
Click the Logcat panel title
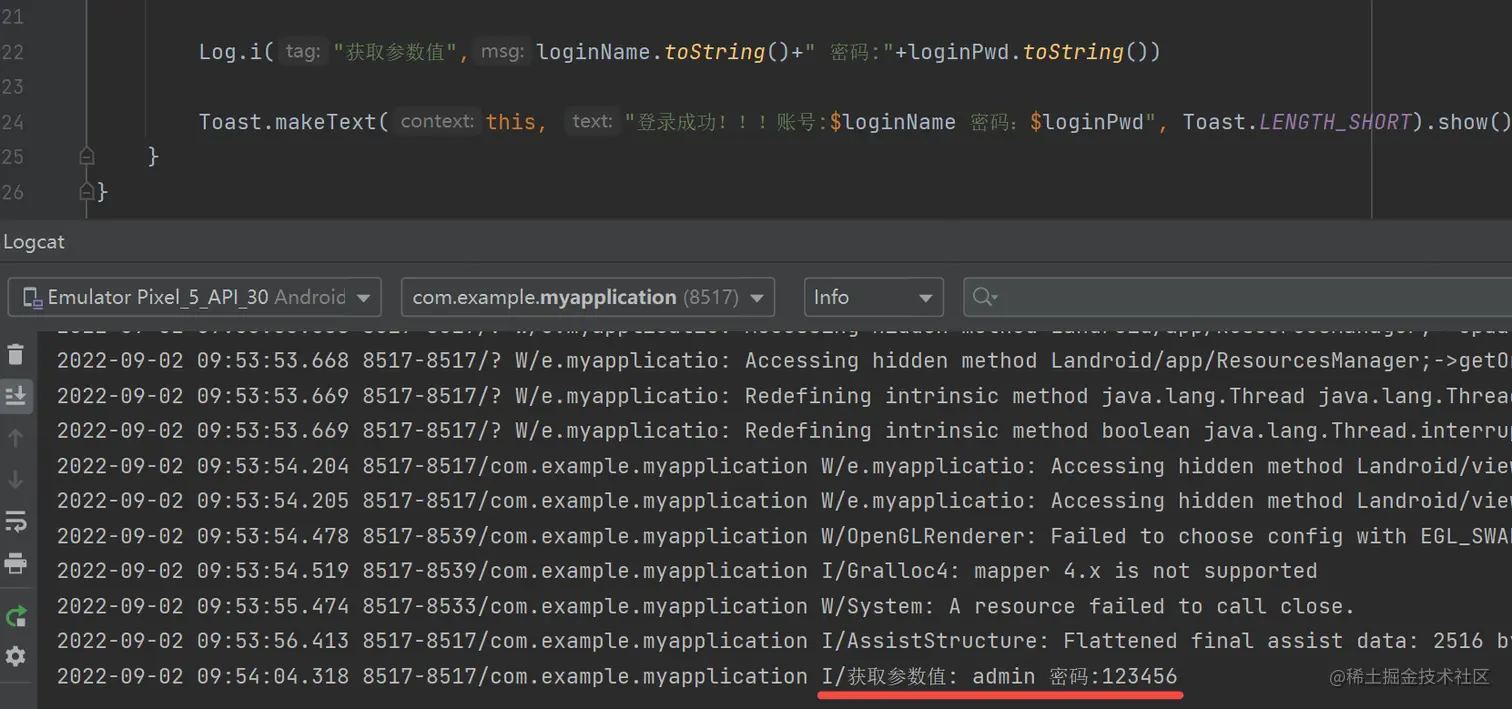(x=34, y=242)
